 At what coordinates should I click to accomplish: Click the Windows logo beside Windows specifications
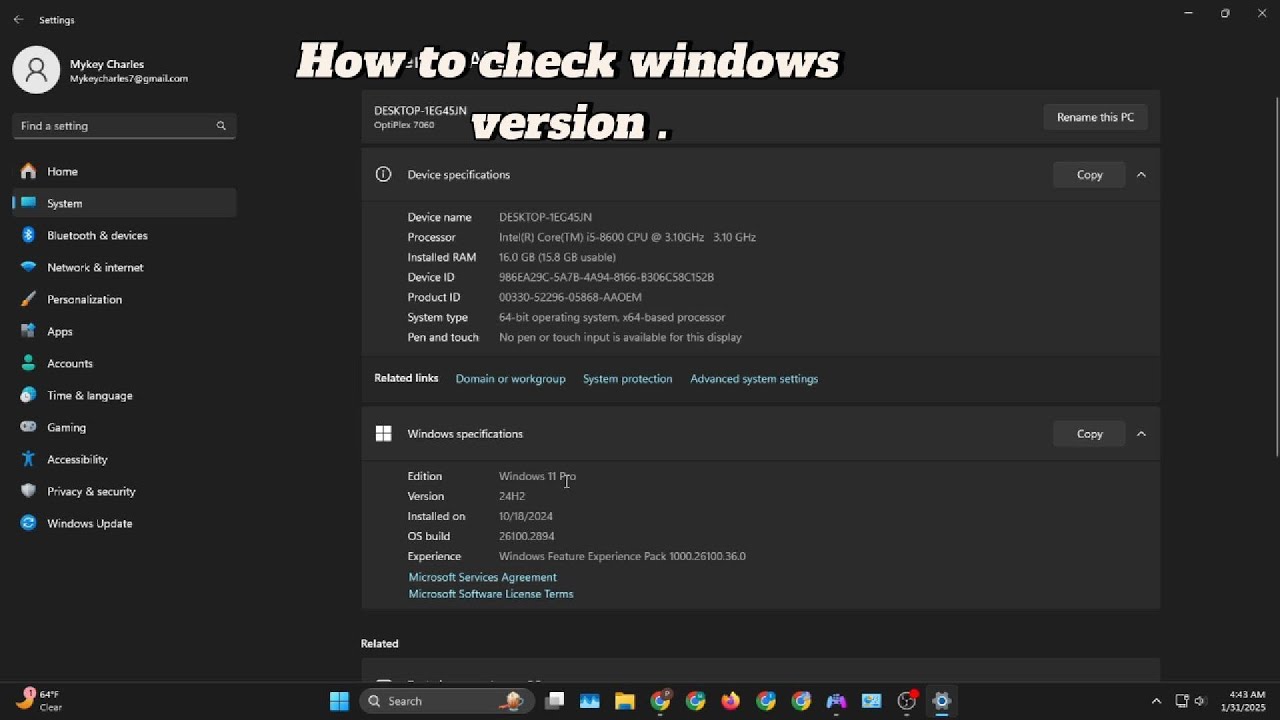[383, 433]
